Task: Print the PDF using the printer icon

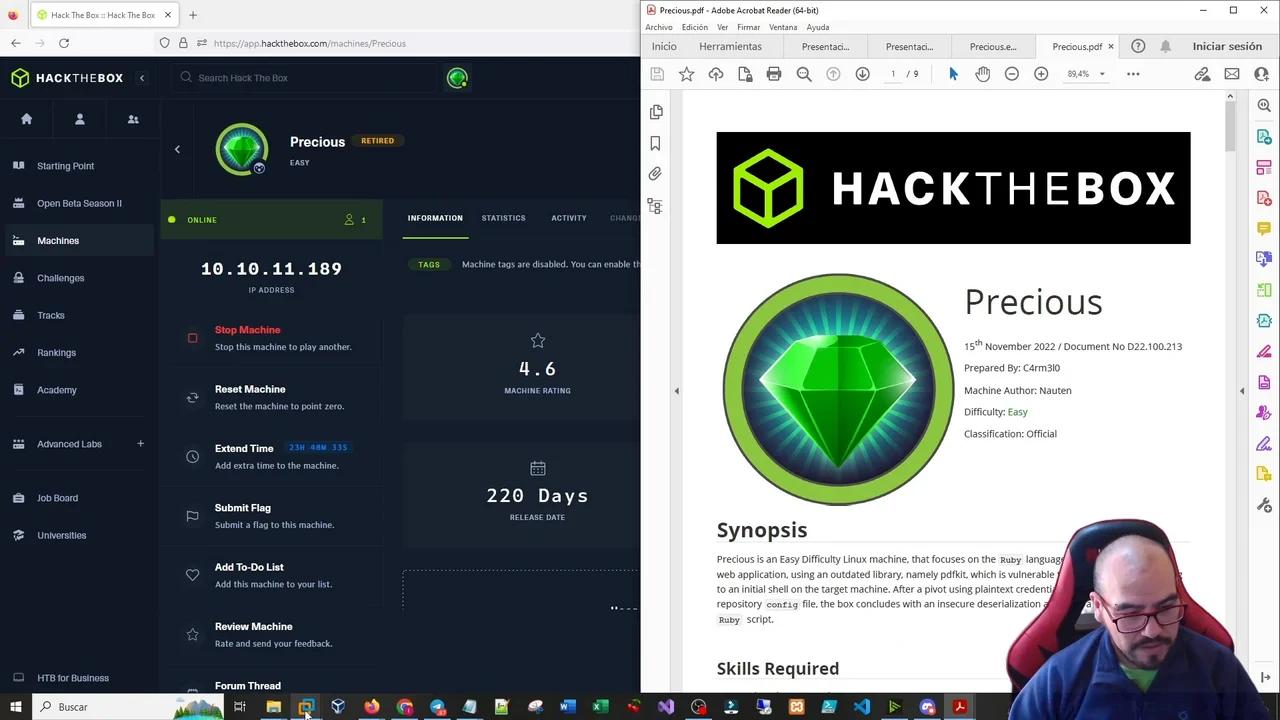Action: (x=774, y=73)
